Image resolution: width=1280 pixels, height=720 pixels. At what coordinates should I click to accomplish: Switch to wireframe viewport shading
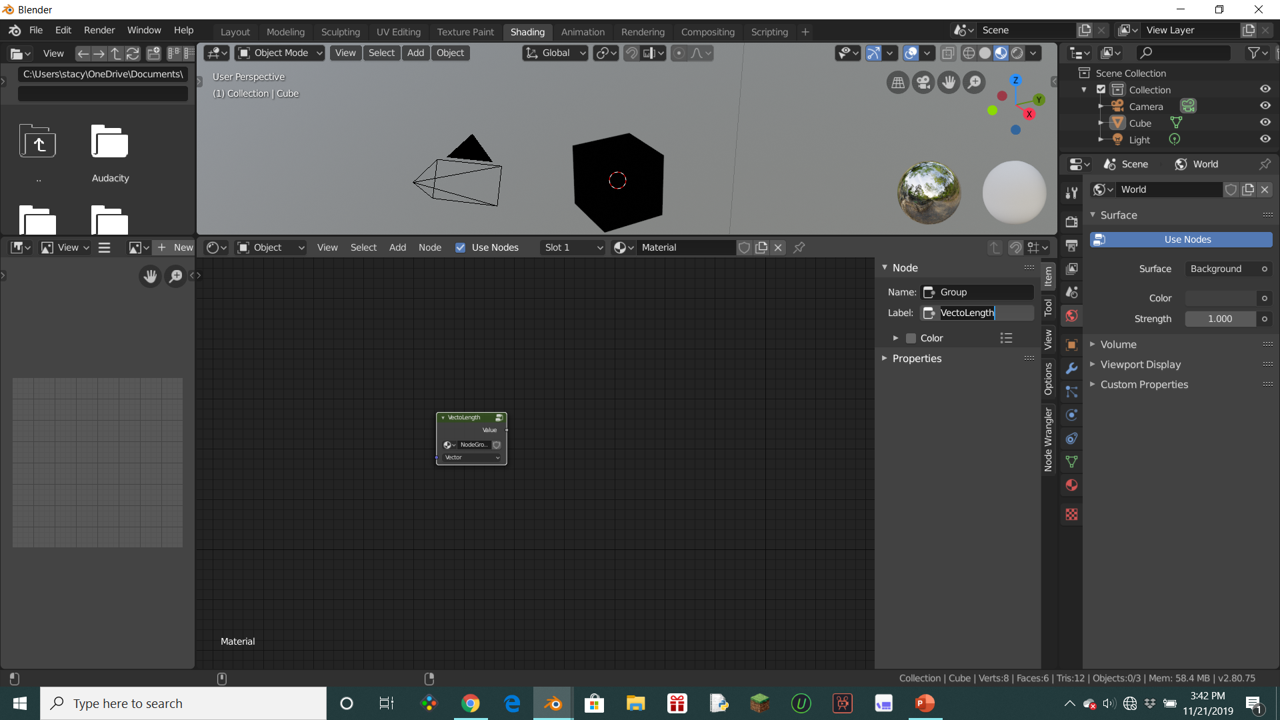tap(968, 53)
